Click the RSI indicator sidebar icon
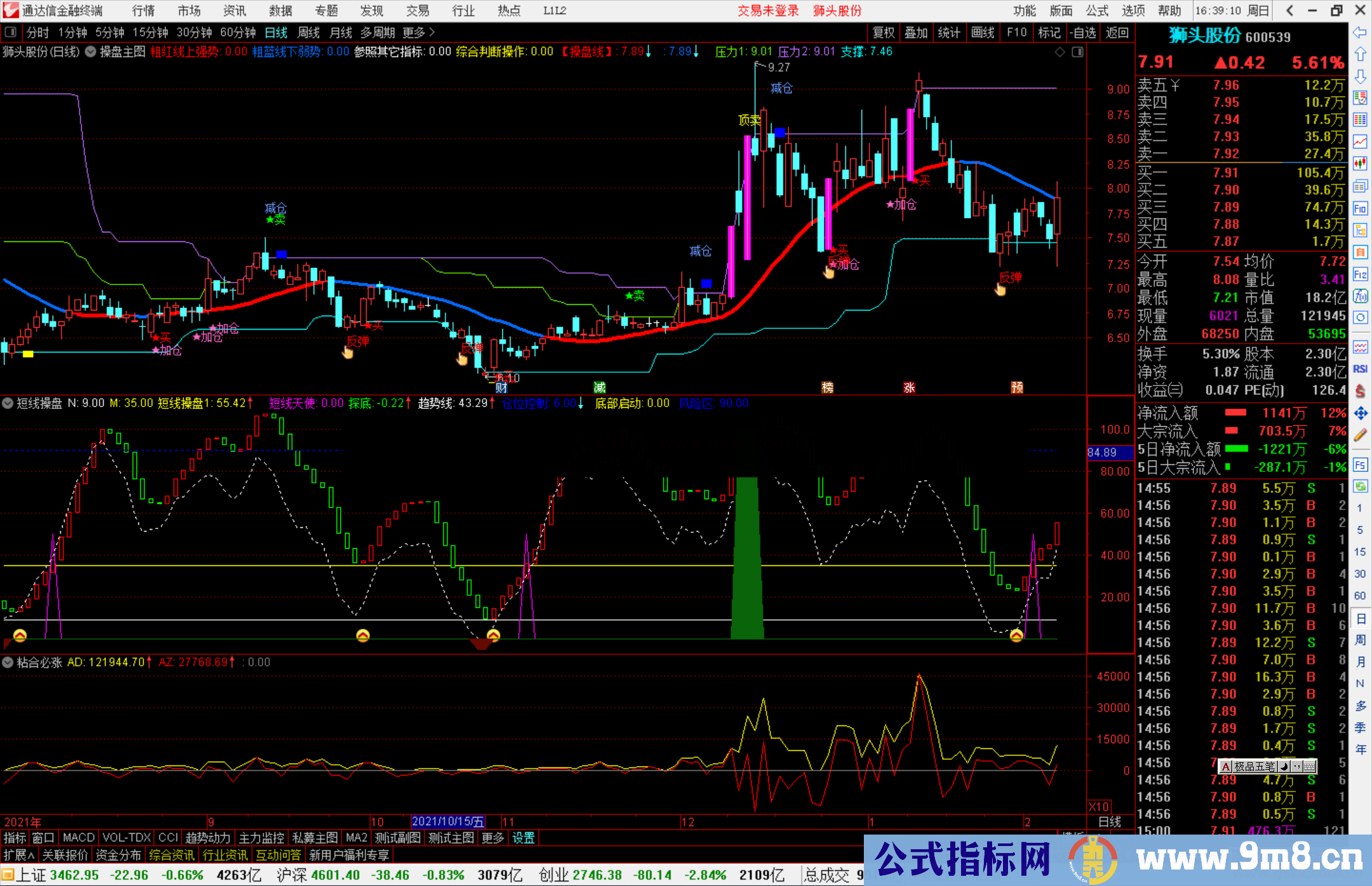Image resolution: width=1372 pixels, height=886 pixels. point(1360,369)
